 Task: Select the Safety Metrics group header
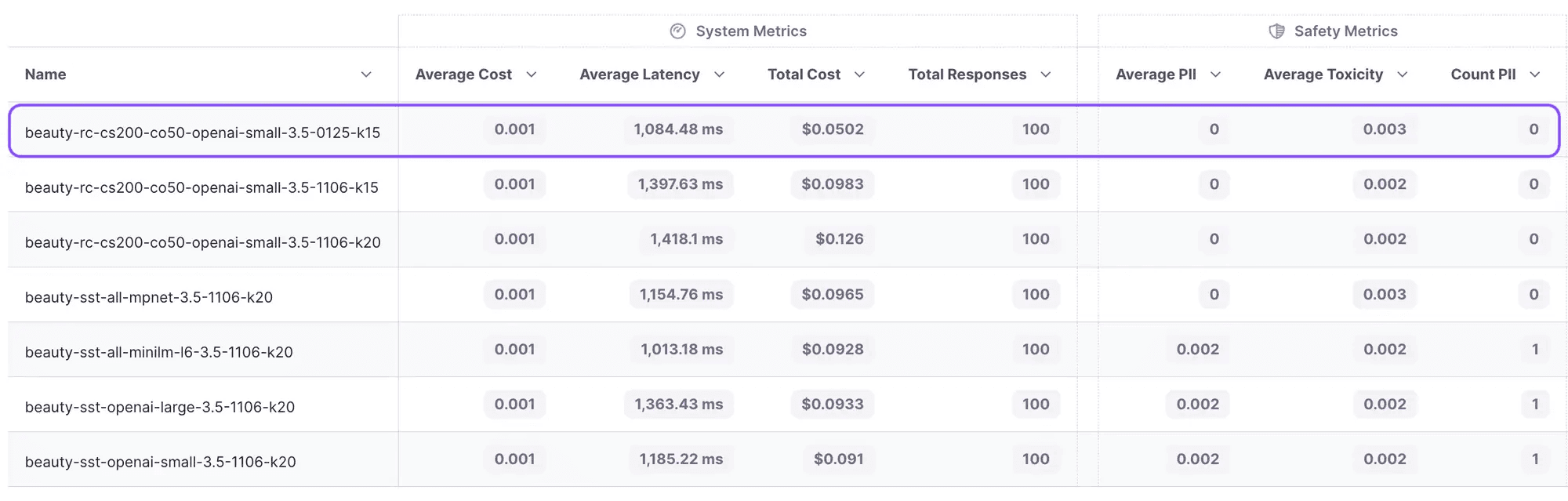tap(1333, 31)
